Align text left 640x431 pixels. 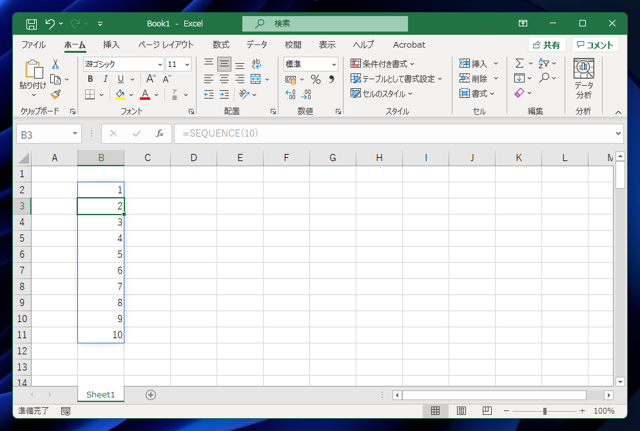(x=209, y=79)
